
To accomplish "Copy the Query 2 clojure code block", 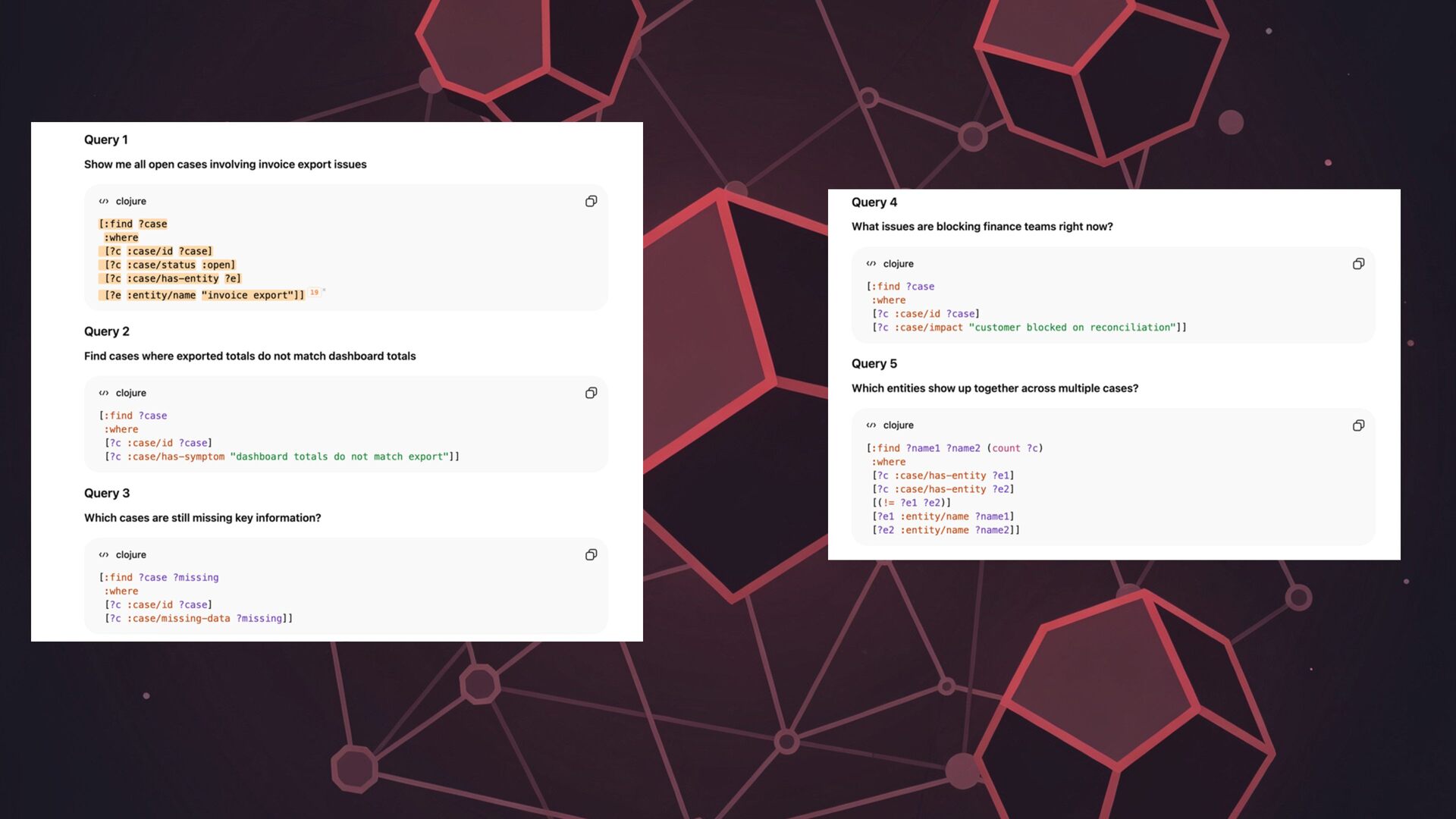I will 591,393.
